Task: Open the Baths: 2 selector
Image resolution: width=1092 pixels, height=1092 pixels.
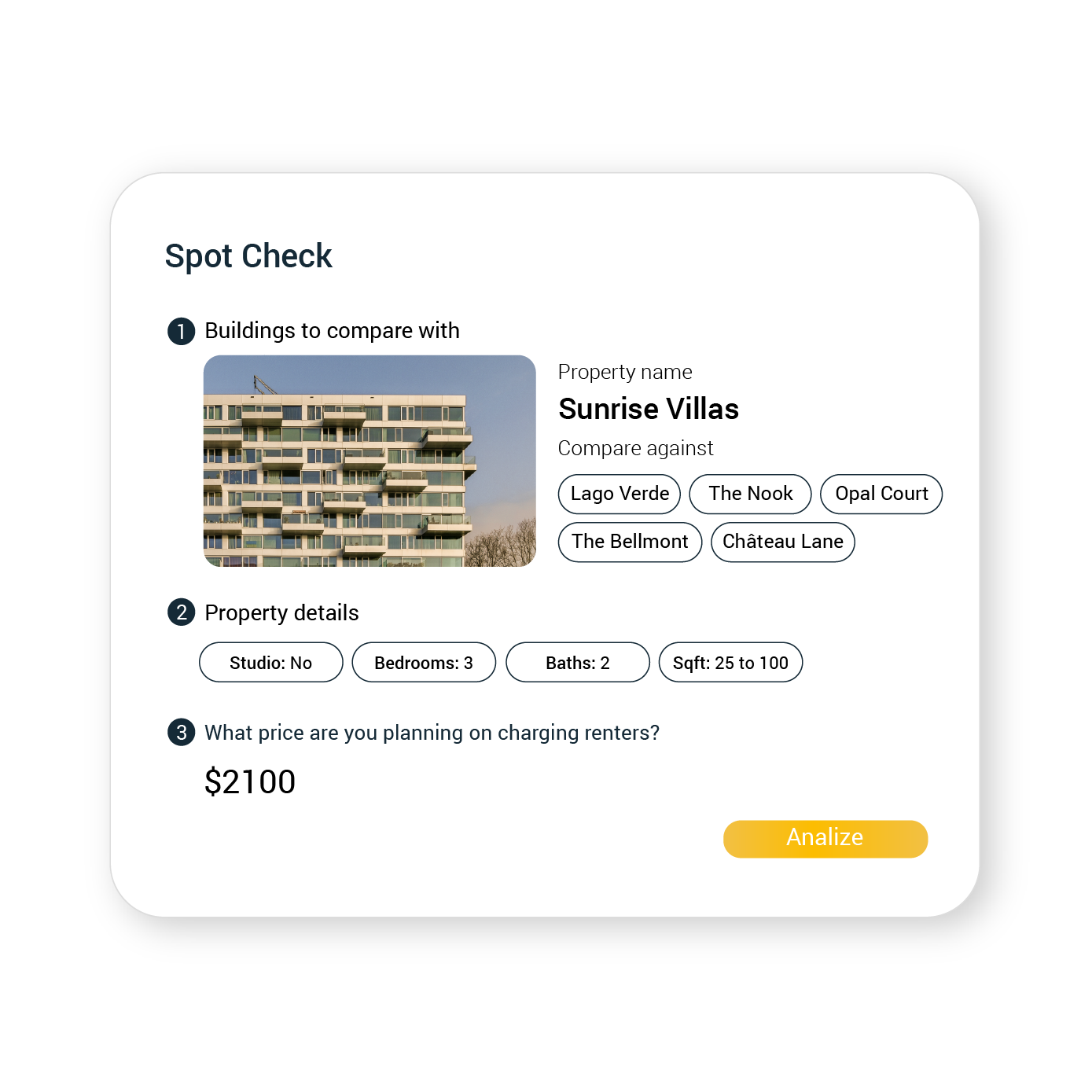Action: tap(577, 662)
